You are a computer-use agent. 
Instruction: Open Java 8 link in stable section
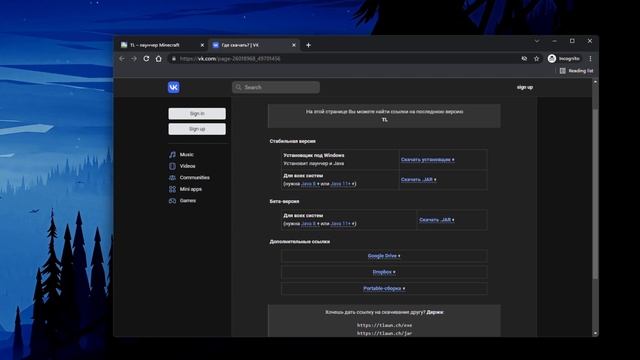click(310, 184)
